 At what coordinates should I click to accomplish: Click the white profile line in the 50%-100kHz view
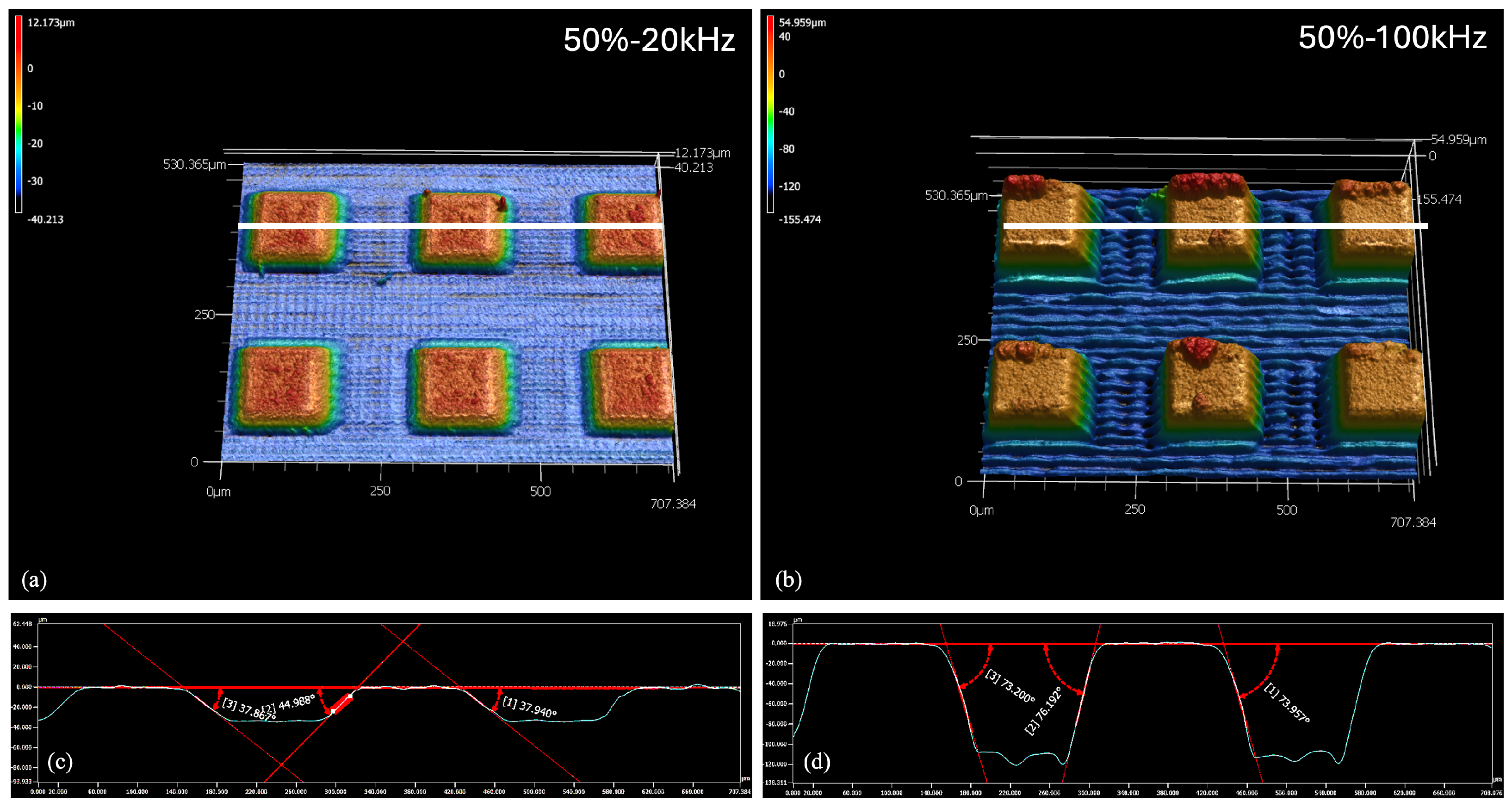click(1215, 226)
